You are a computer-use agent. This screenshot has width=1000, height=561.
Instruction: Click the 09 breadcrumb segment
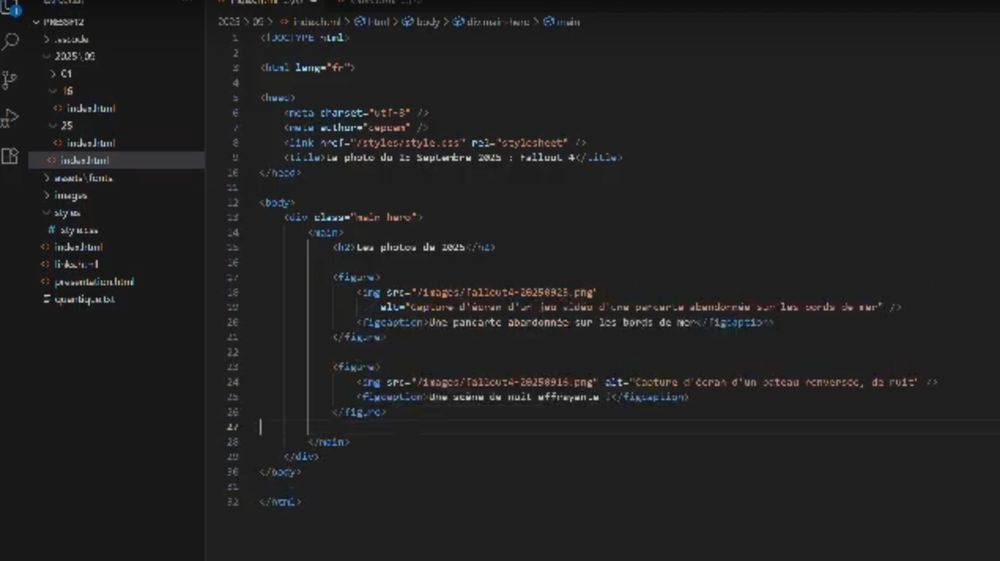[x=258, y=22]
